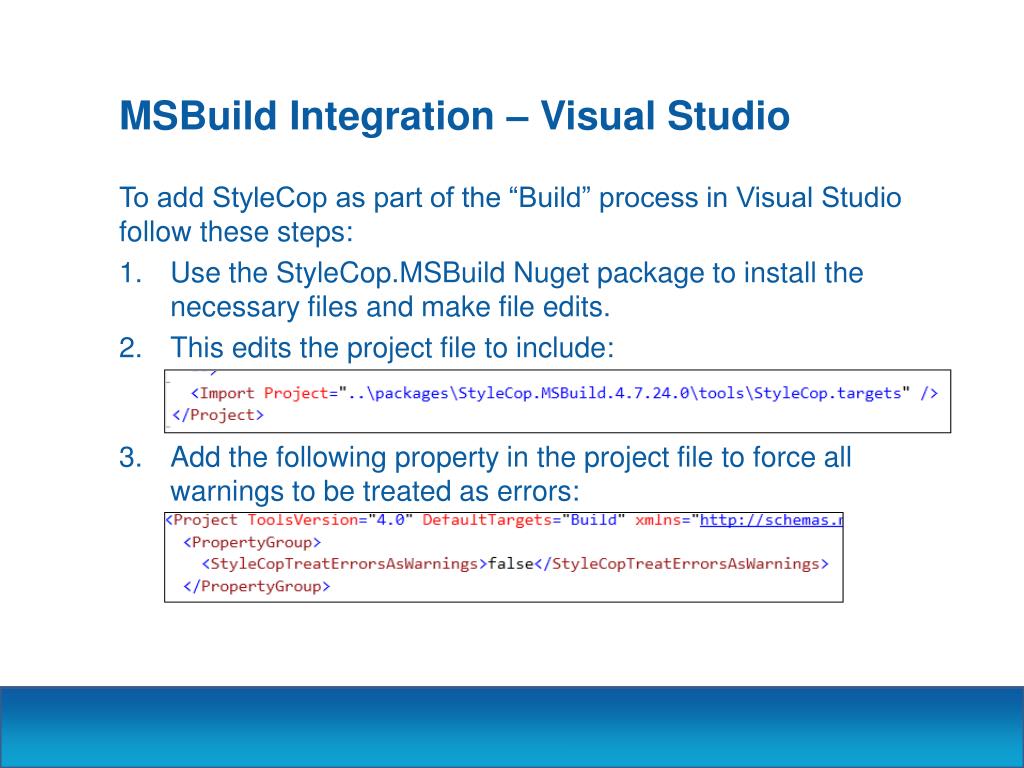1024x768 pixels.
Task: Click the closing '</PropertyGroup>' tag
Action: point(257,586)
